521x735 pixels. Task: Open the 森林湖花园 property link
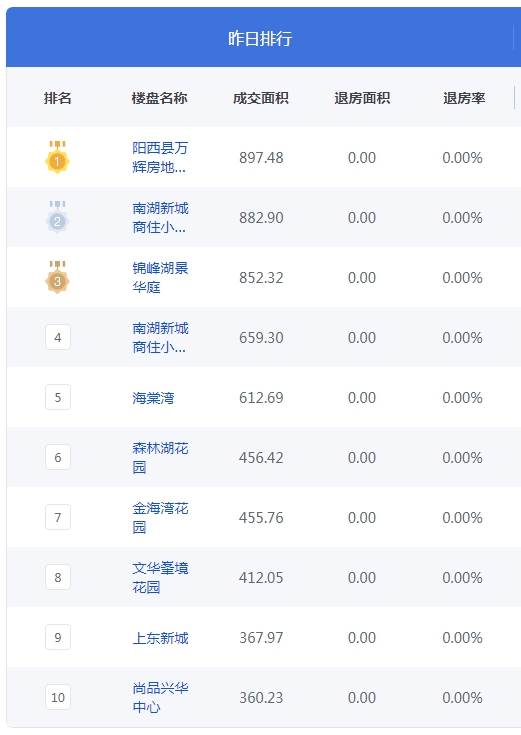(x=160, y=458)
